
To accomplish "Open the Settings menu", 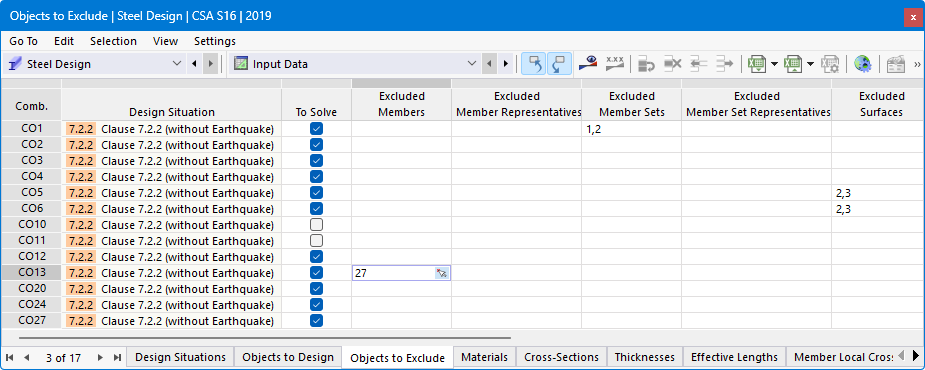I will point(215,41).
